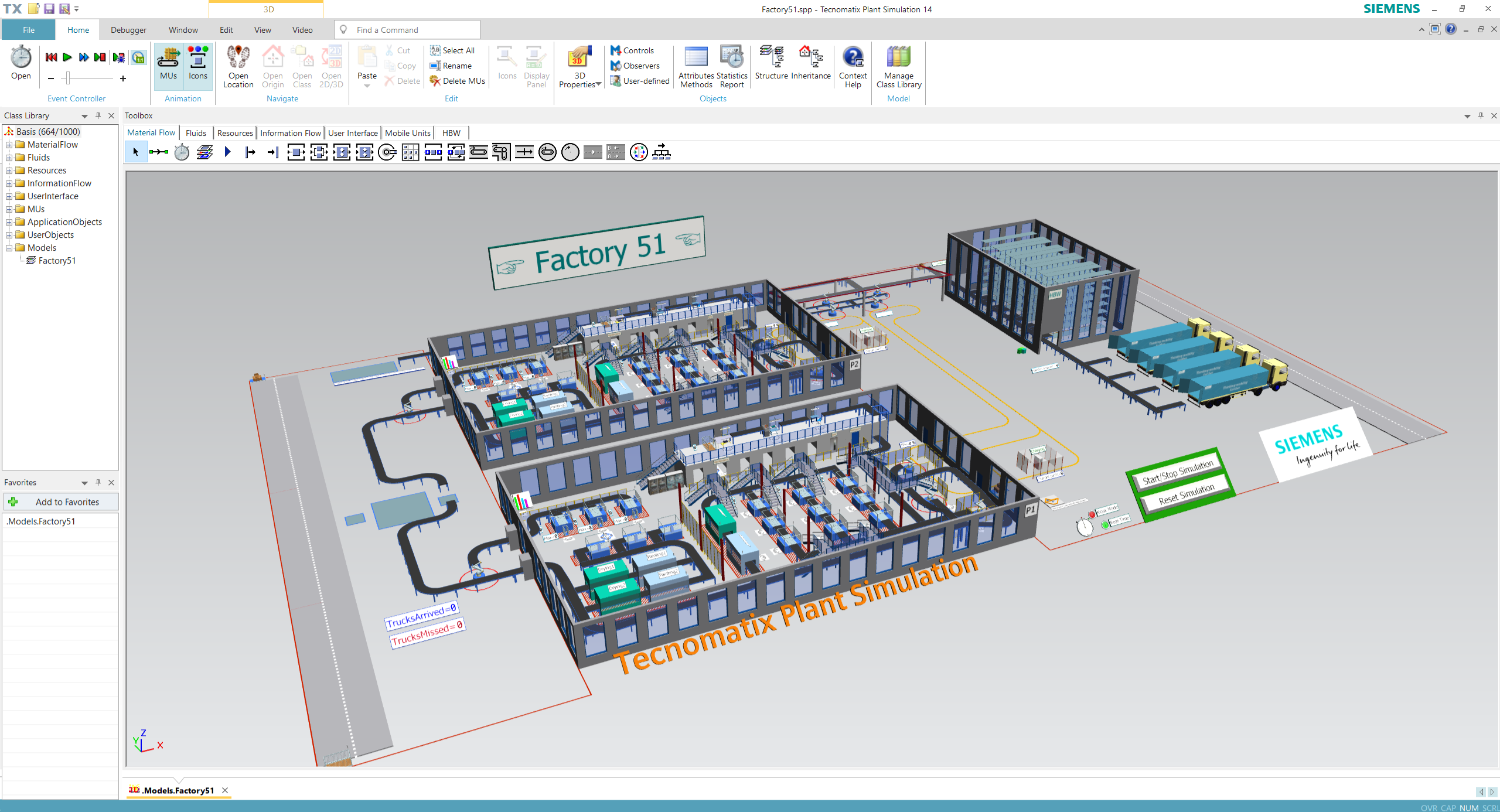Select the pointer tool in Toolbox
This screenshot has width=1500, height=812.
(x=136, y=152)
